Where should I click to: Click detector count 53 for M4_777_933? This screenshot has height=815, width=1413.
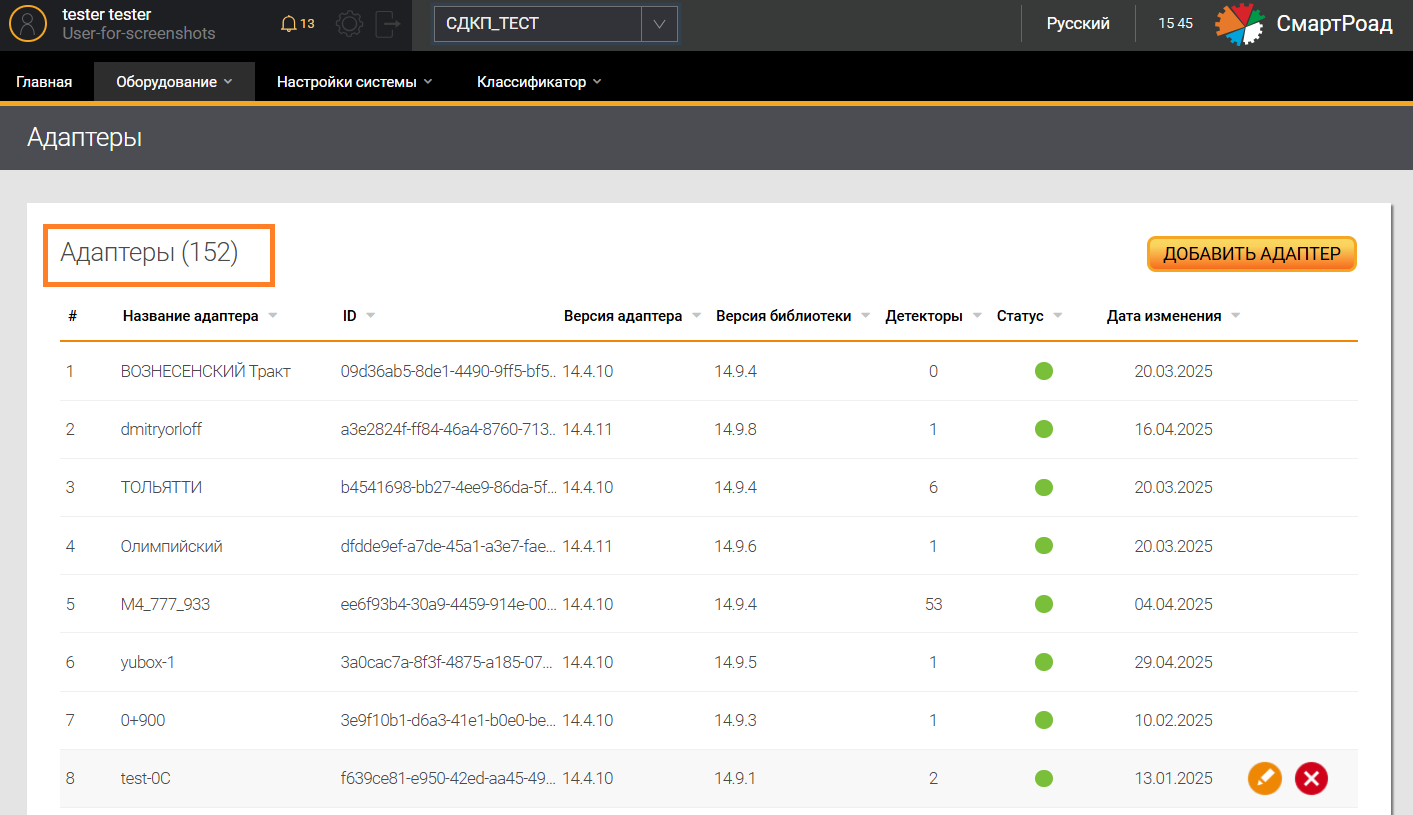[933, 604]
